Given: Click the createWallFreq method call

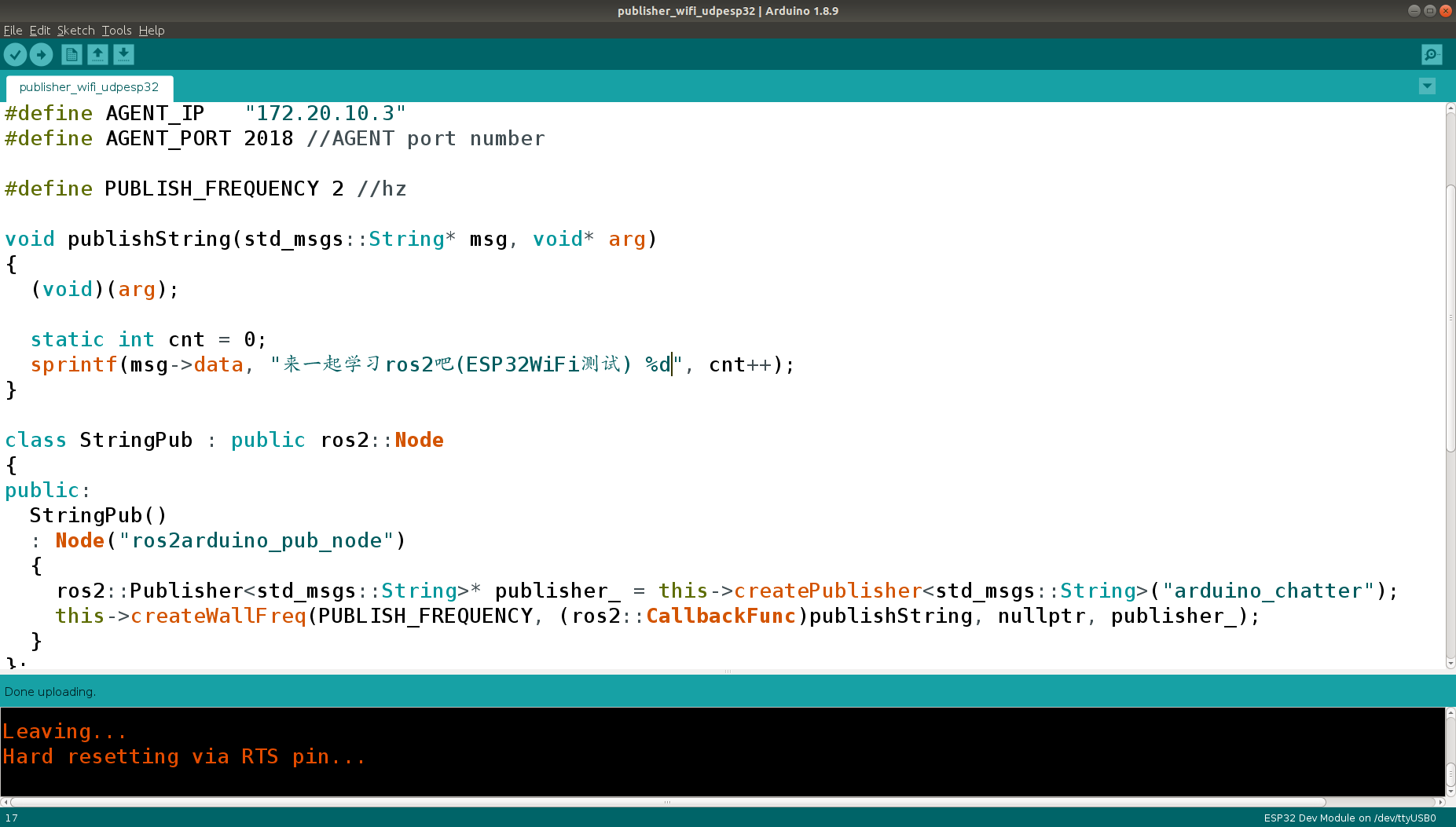Looking at the screenshot, I should [218, 617].
